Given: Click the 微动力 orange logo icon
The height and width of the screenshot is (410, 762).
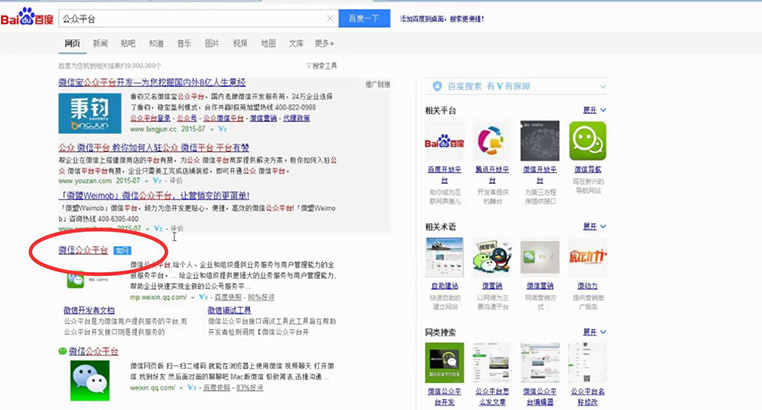Looking at the screenshot, I should click(588, 257).
